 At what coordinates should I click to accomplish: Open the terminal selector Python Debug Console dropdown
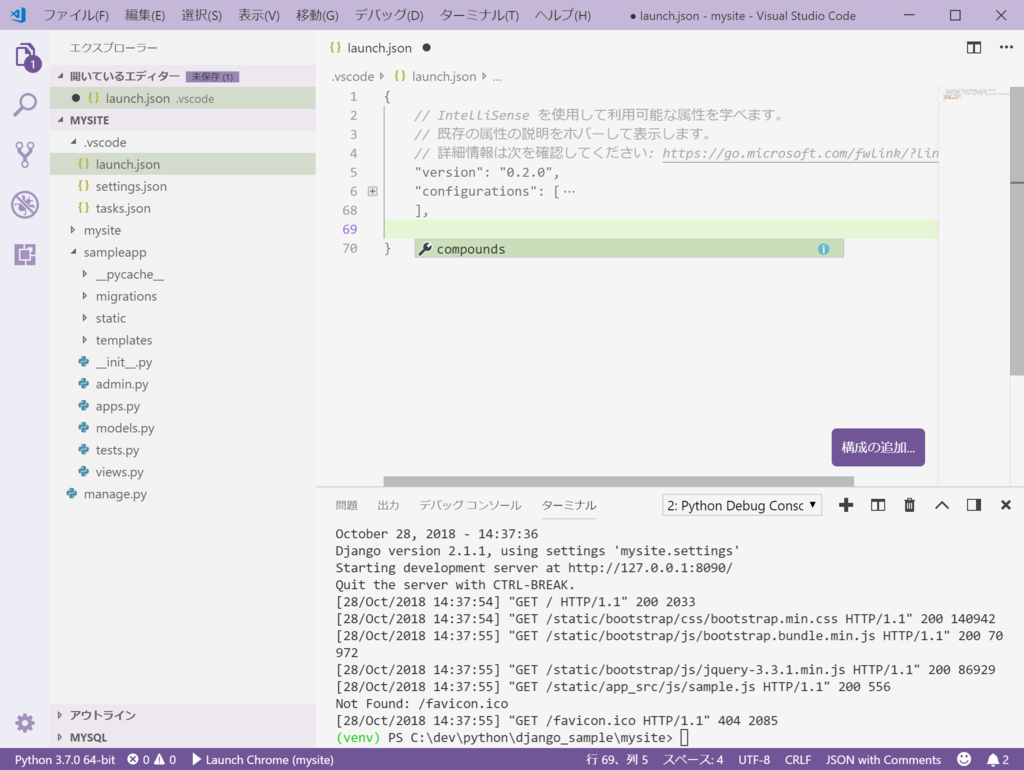click(x=742, y=505)
